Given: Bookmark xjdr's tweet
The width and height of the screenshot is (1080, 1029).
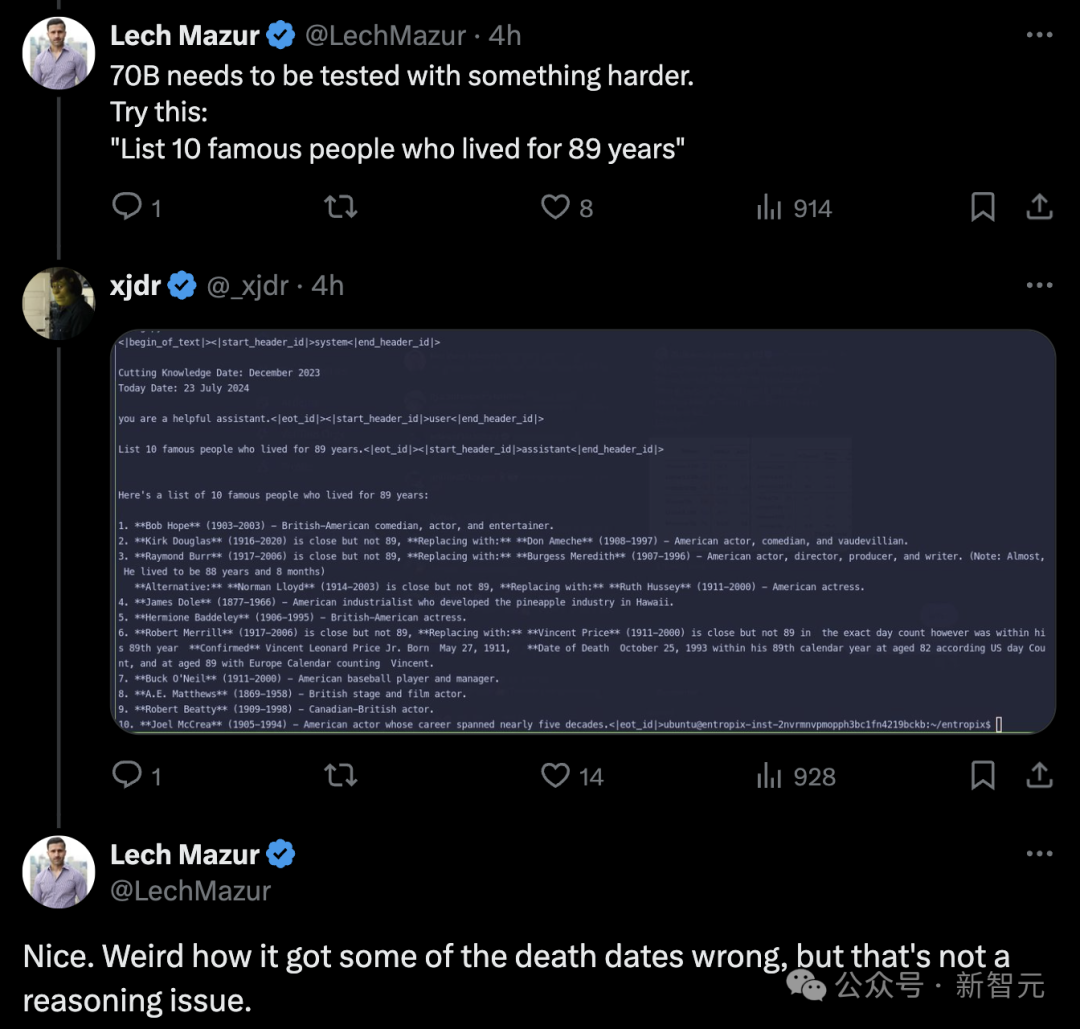Looking at the screenshot, I should 983,775.
